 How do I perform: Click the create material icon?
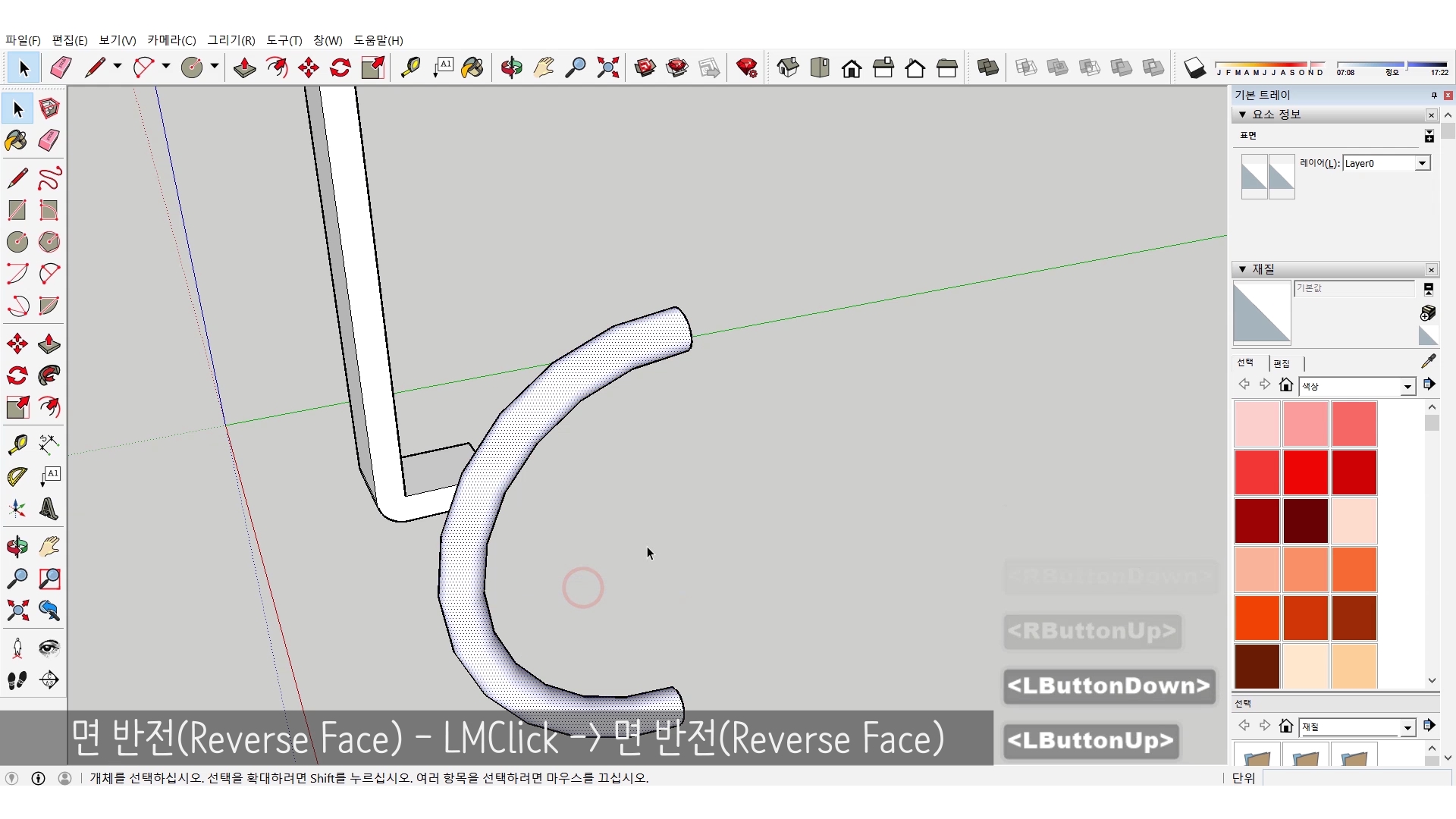coord(1428,312)
